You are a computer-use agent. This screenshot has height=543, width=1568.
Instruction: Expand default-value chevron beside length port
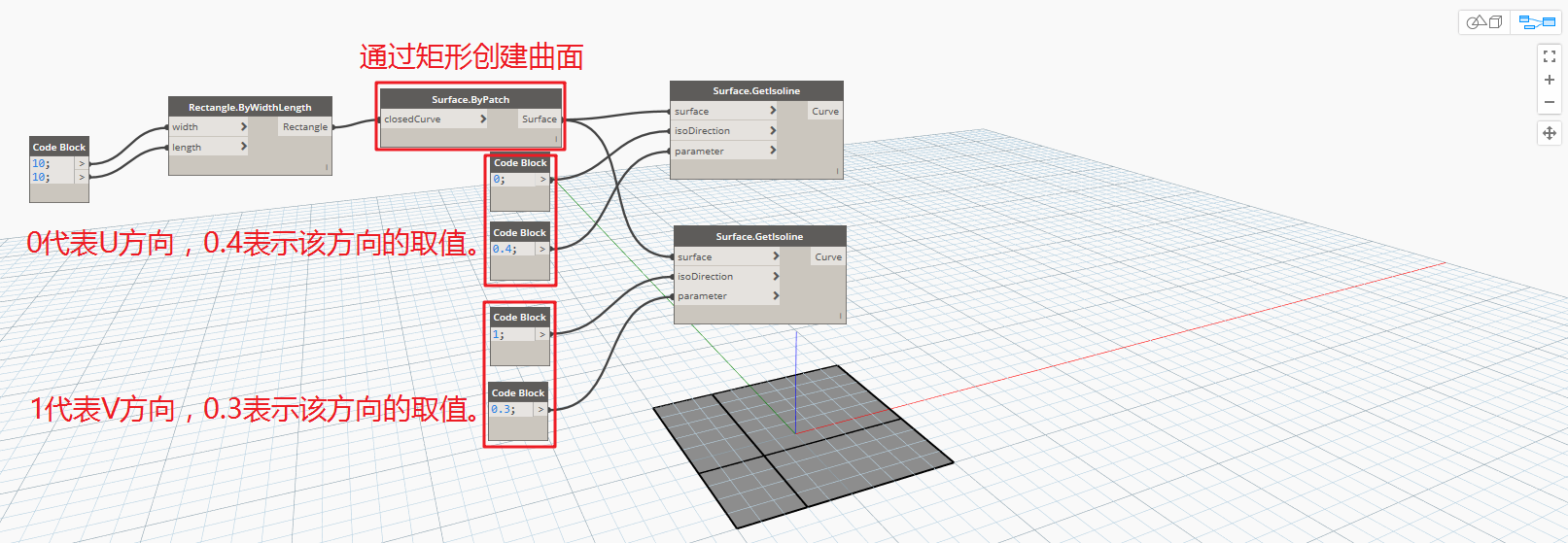(243, 147)
